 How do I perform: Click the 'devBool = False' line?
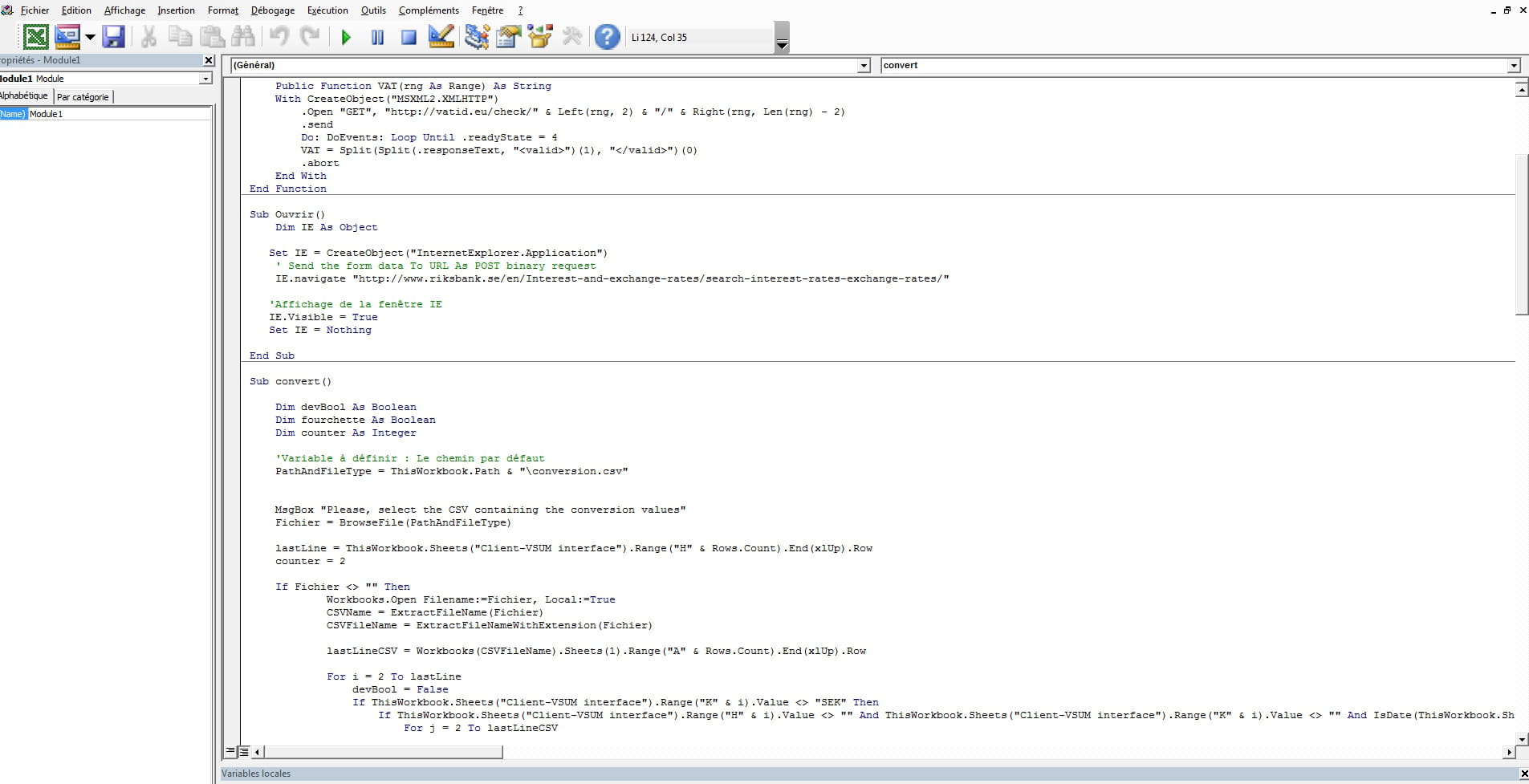400,689
